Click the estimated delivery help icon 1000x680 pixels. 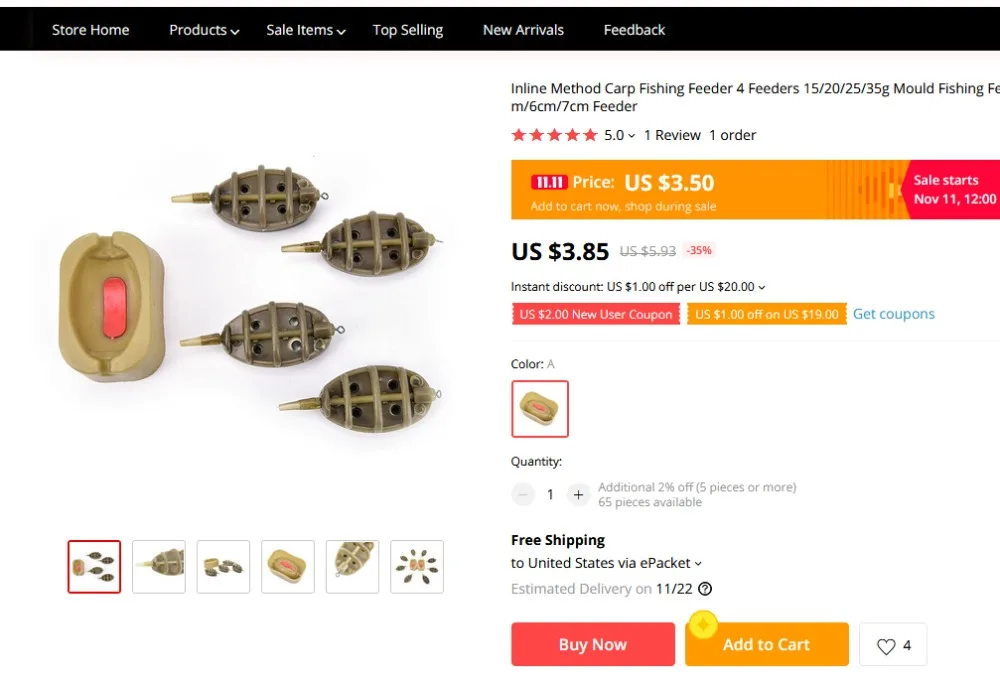705,589
